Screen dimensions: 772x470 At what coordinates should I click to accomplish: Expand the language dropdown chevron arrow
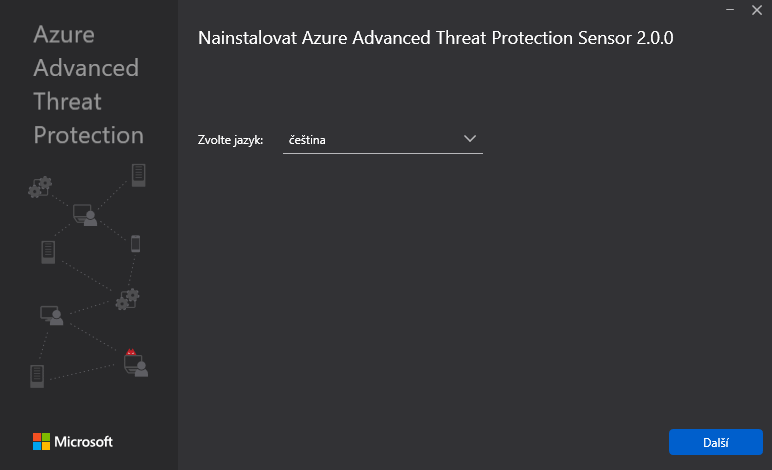click(x=470, y=139)
